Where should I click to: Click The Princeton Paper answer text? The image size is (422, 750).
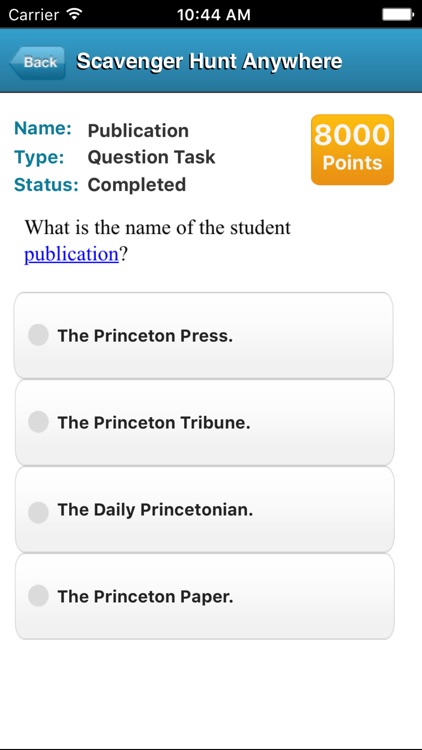pyautogui.click(x=145, y=596)
